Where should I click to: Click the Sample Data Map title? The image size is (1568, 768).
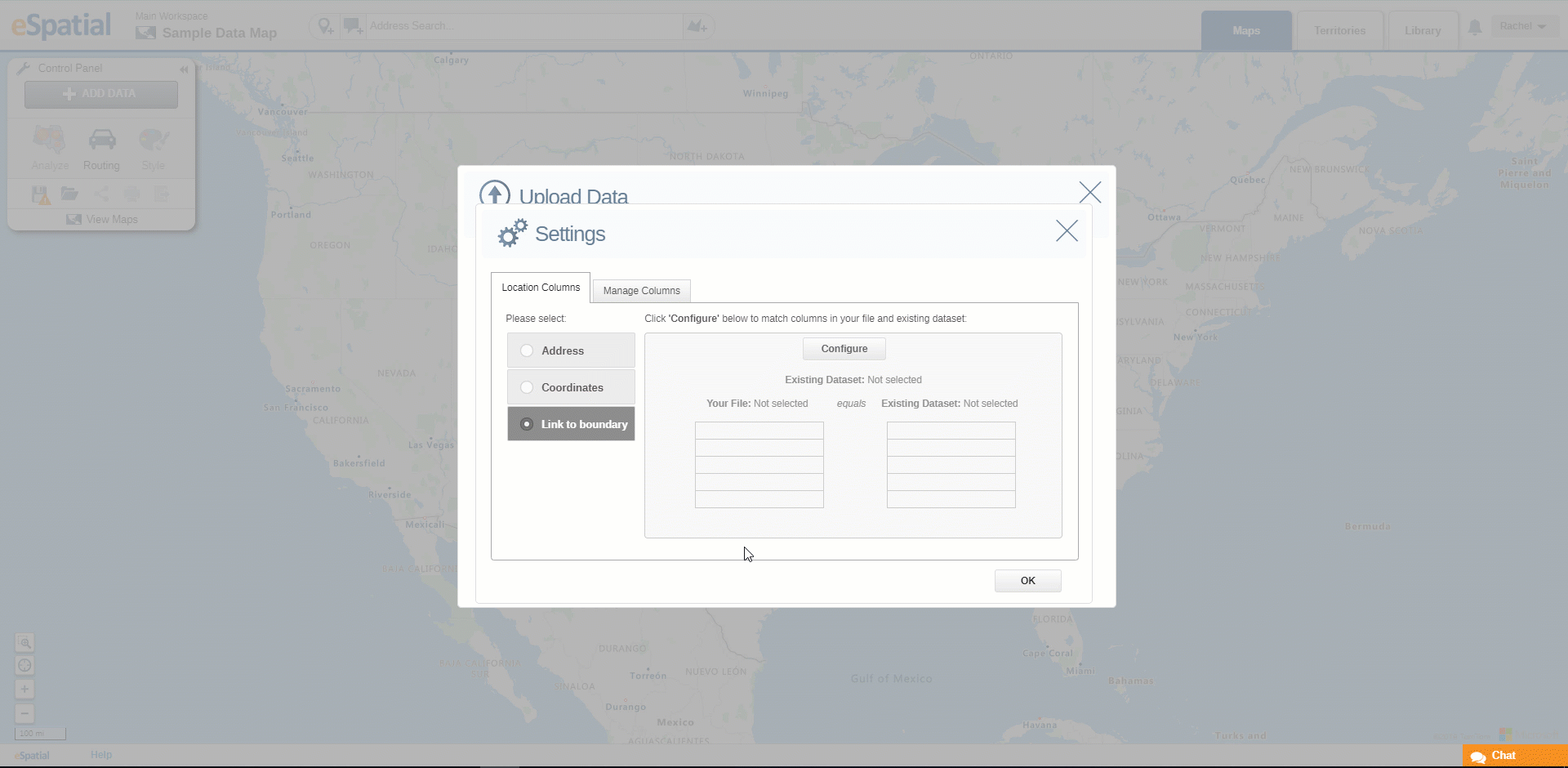pos(220,33)
